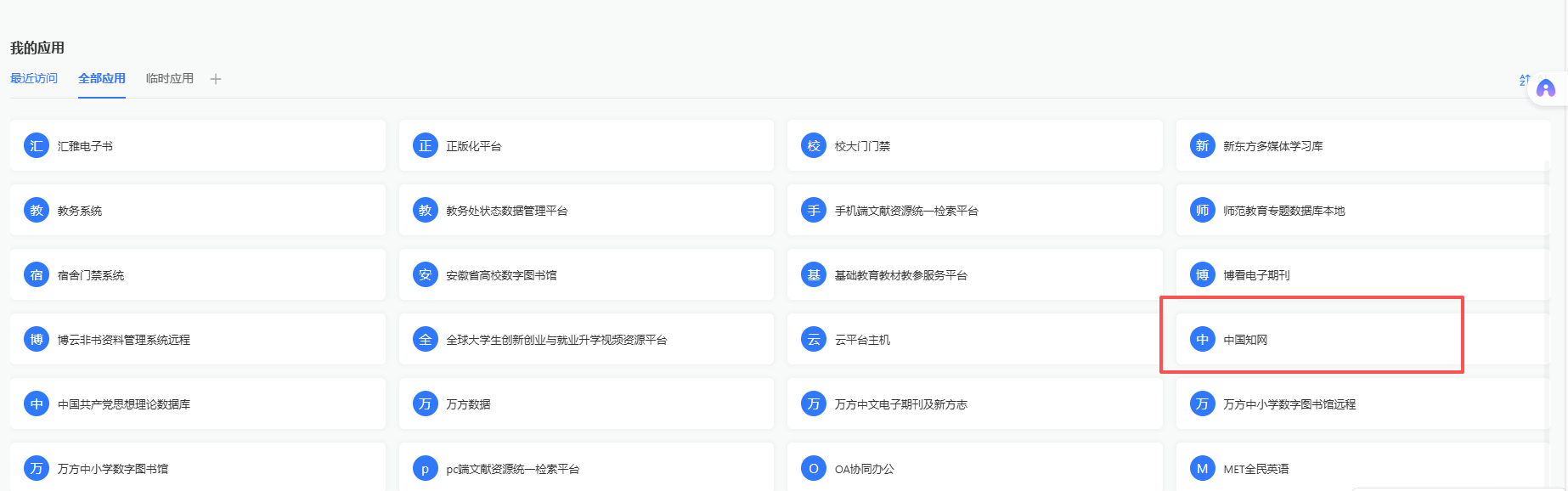Viewport: 1568px width, 491px height.
Task: Click the purple assistant avatar icon
Action: [1546, 88]
